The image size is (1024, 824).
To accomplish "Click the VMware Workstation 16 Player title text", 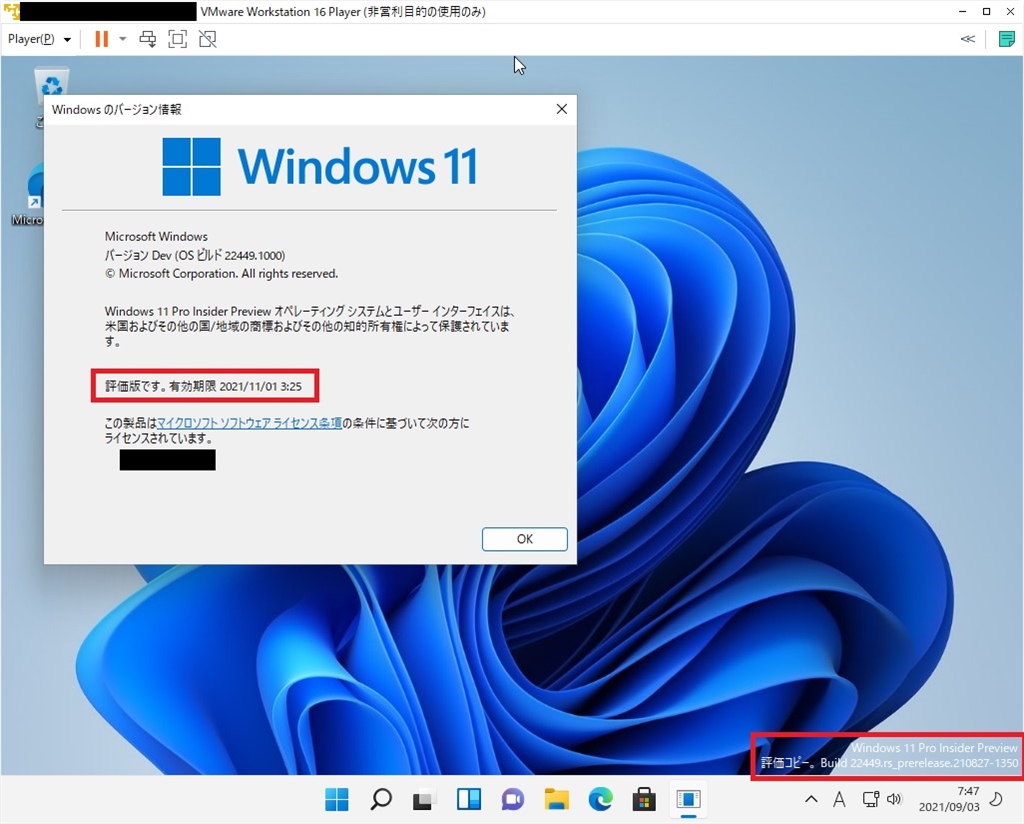I will point(343,12).
